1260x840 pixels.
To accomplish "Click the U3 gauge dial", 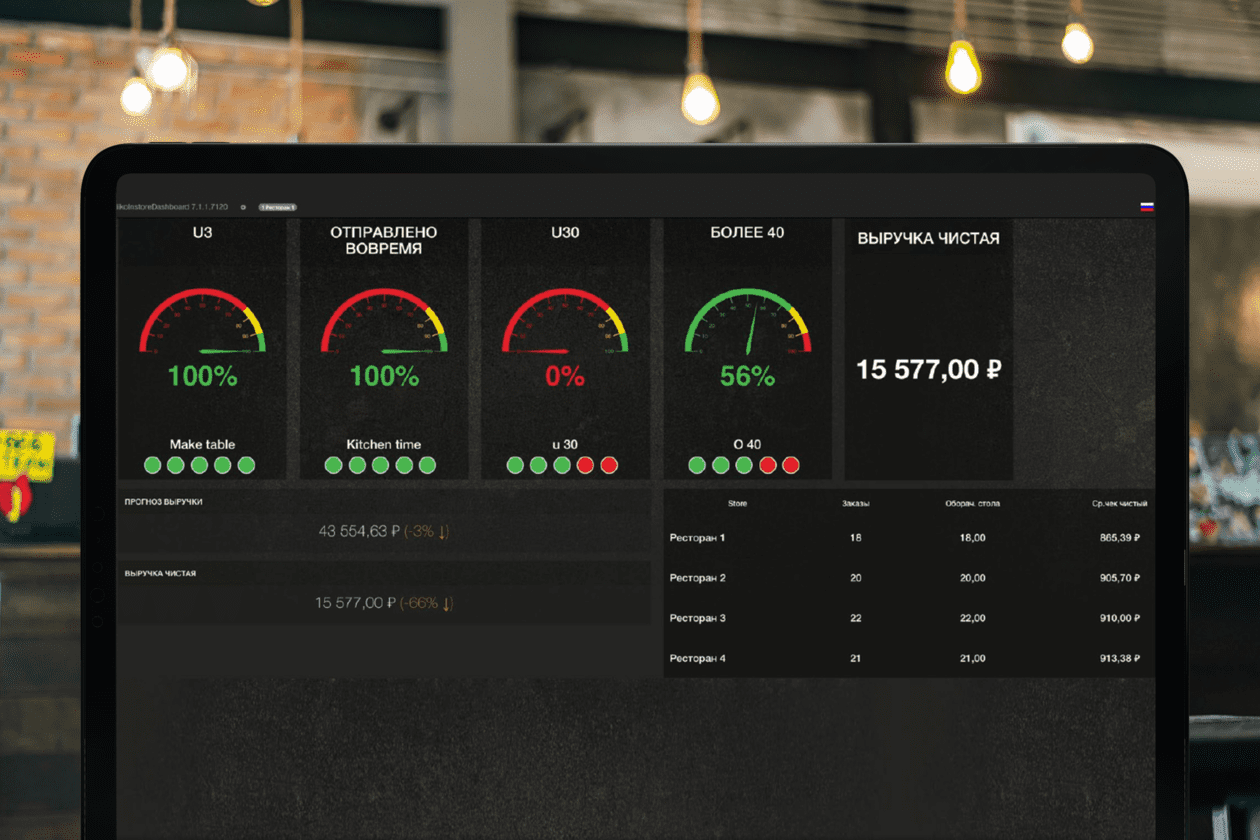I will 202,321.
